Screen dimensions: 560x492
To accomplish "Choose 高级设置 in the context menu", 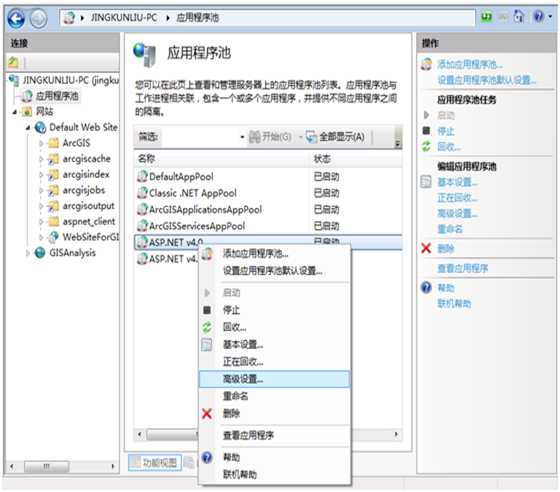I will [275, 379].
